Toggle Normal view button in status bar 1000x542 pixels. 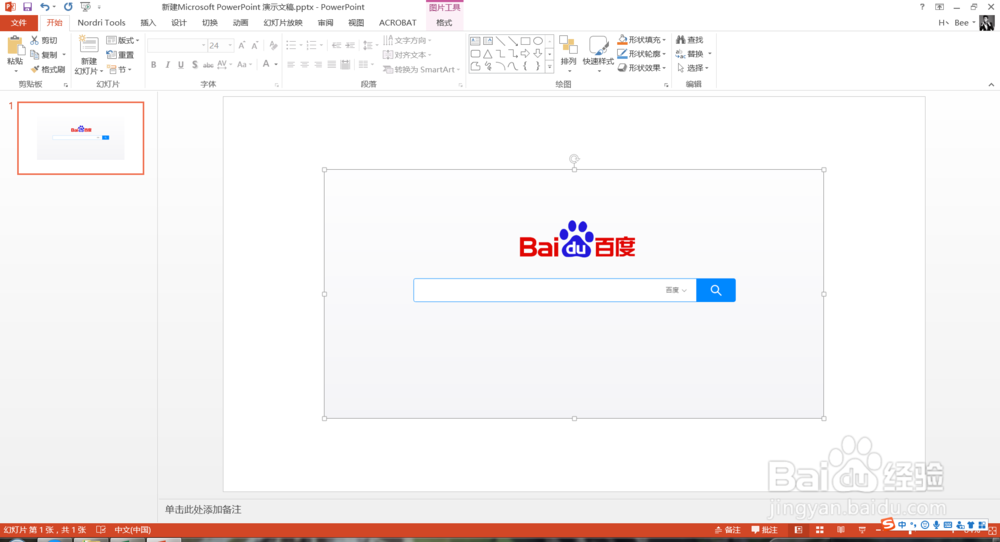(798, 530)
